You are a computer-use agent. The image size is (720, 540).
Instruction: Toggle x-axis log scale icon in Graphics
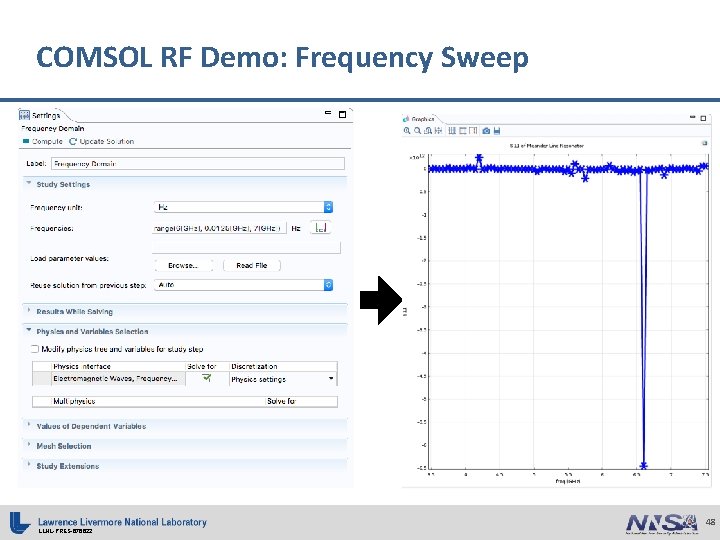tap(452, 131)
